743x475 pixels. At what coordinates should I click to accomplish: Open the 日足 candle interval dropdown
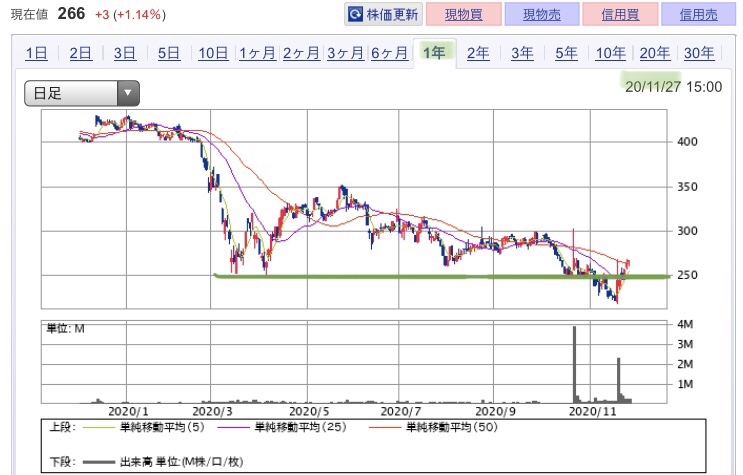click(x=82, y=93)
